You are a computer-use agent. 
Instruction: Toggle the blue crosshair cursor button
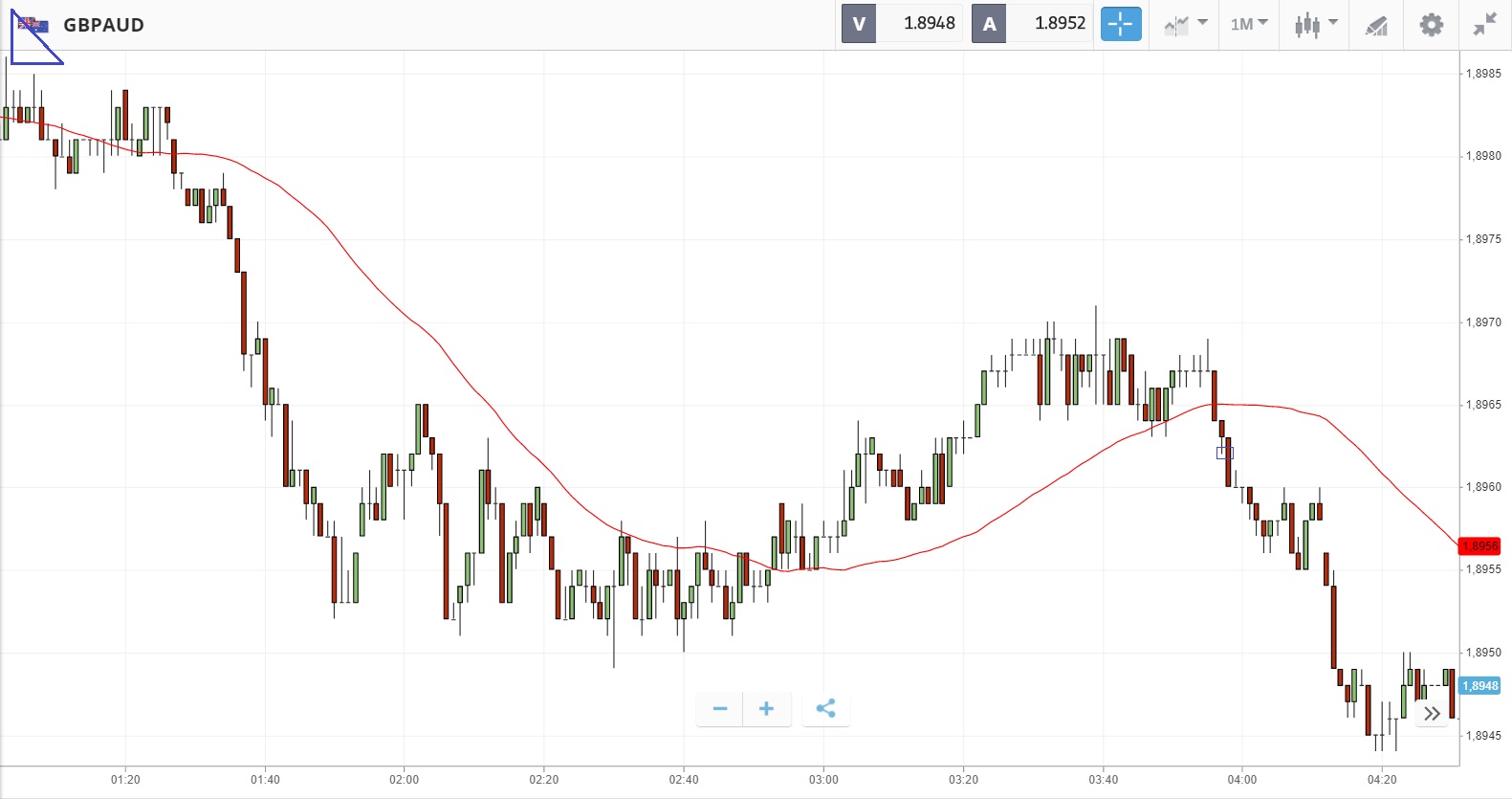point(1121,24)
